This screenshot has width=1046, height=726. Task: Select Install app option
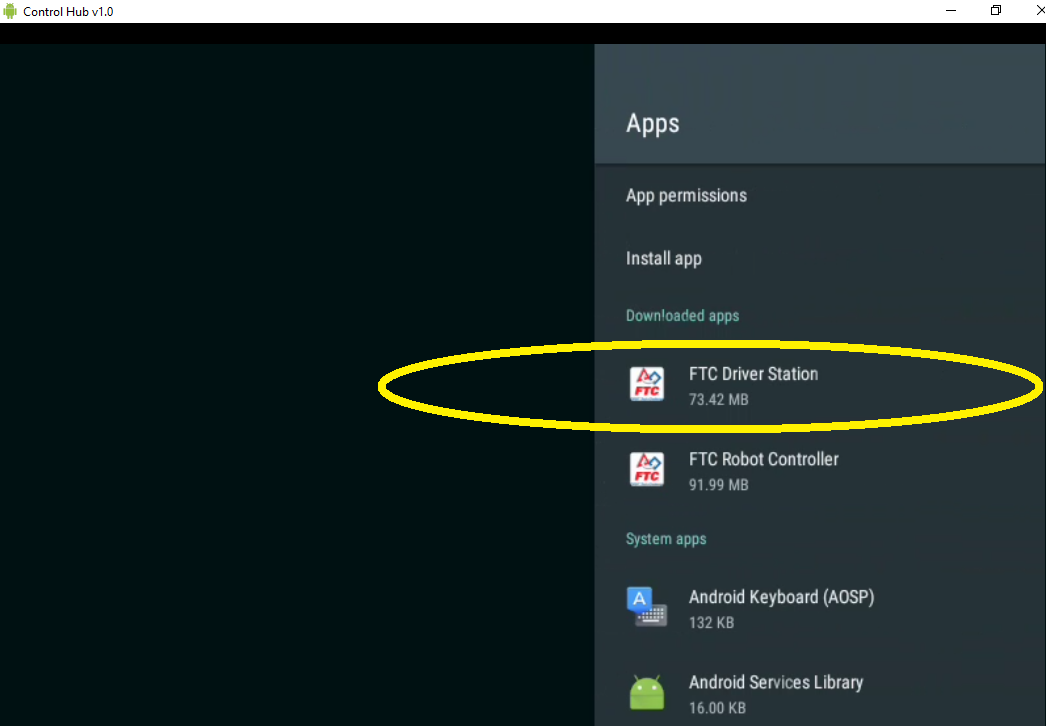click(820, 258)
